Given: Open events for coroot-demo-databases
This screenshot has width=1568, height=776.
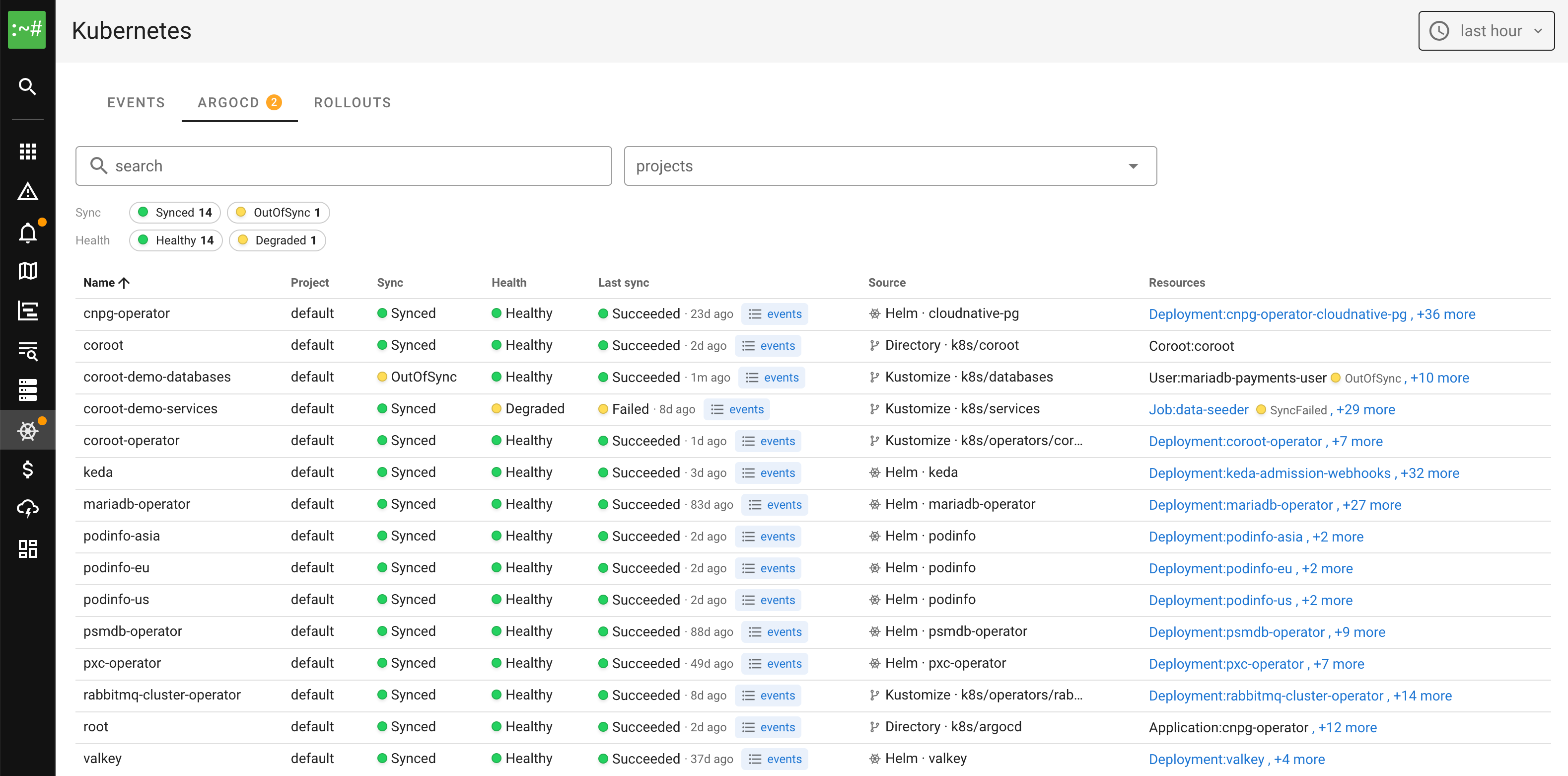Looking at the screenshot, I should pyautogui.click(x=771, y=378).
